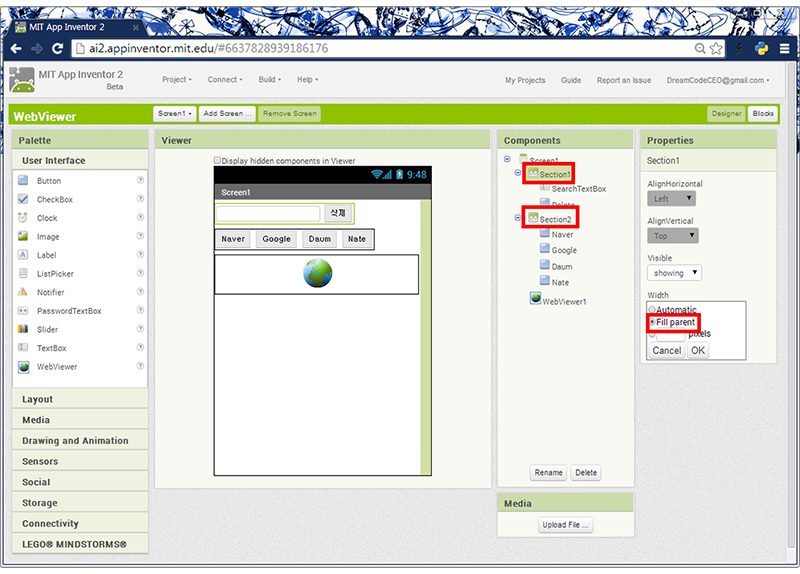Image resolution: width=800 pixels, height=574 pixels.
Task: Toggle Display hidden components in Viewer
Action: pos(217,160)
